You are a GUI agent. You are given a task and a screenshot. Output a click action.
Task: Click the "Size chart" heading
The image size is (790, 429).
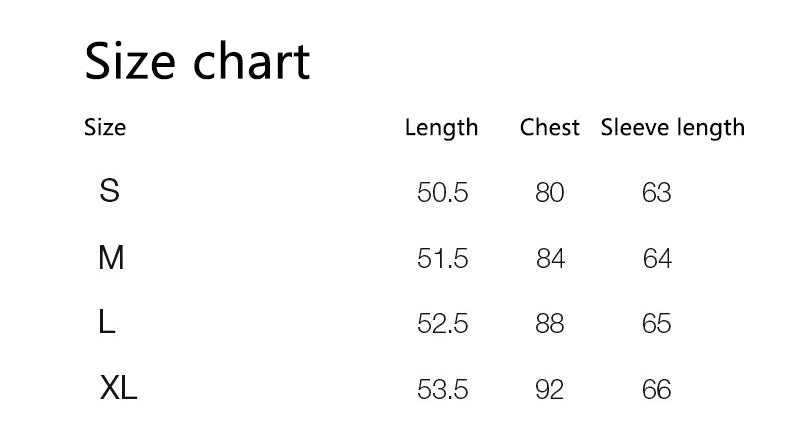pos(197,62)
